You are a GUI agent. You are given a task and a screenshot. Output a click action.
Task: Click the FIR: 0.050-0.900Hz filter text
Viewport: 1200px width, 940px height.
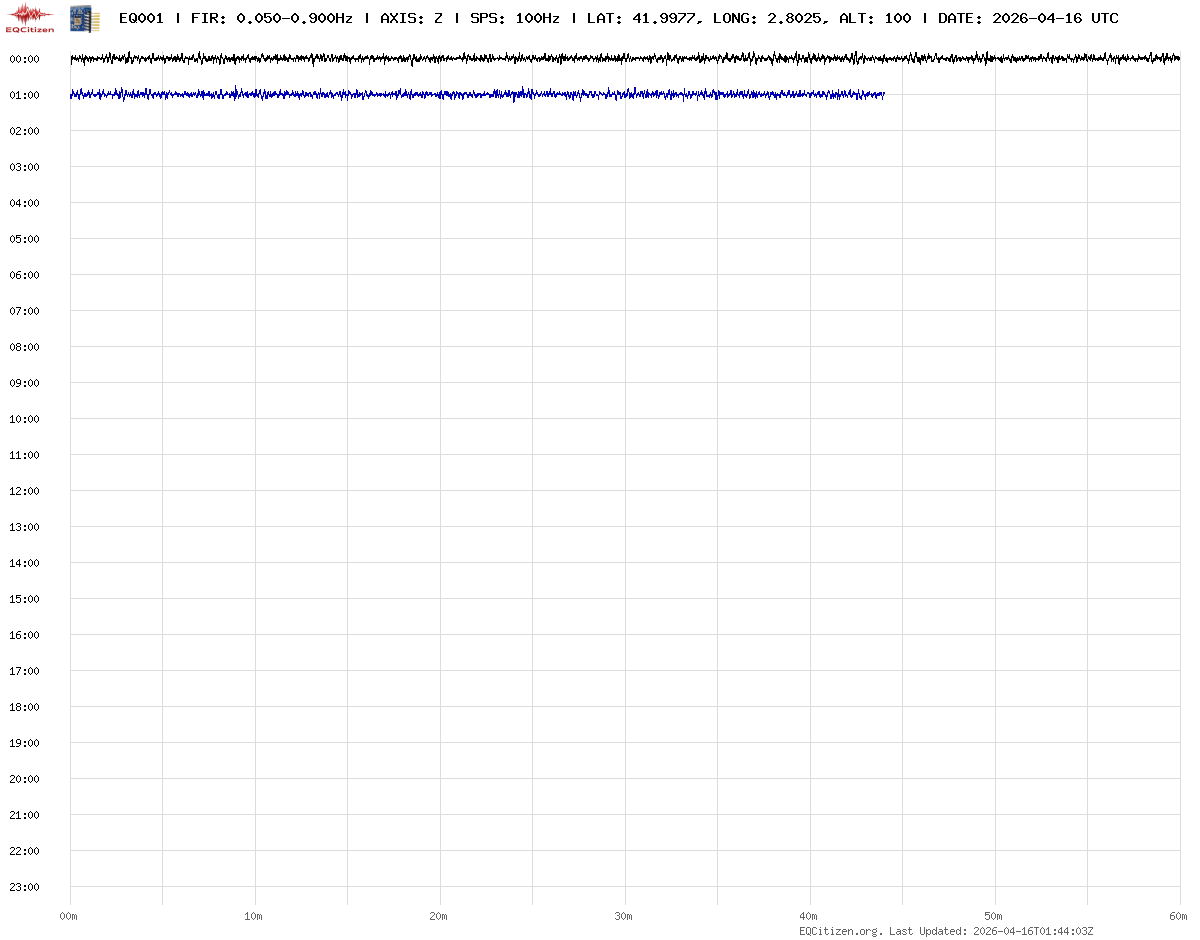pyautogui.click(x=271, y=18)
